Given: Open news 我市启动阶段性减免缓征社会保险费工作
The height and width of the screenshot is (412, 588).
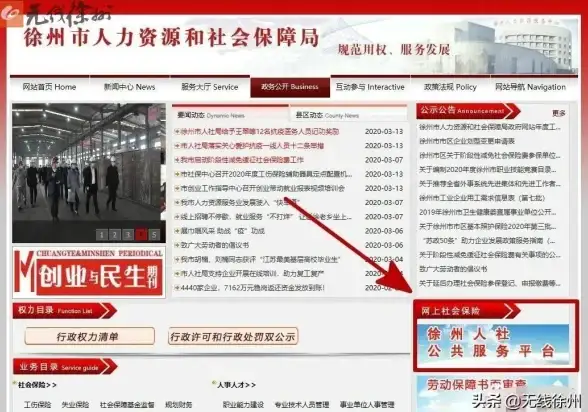Looking at the screenshot, I should point(242,160).
